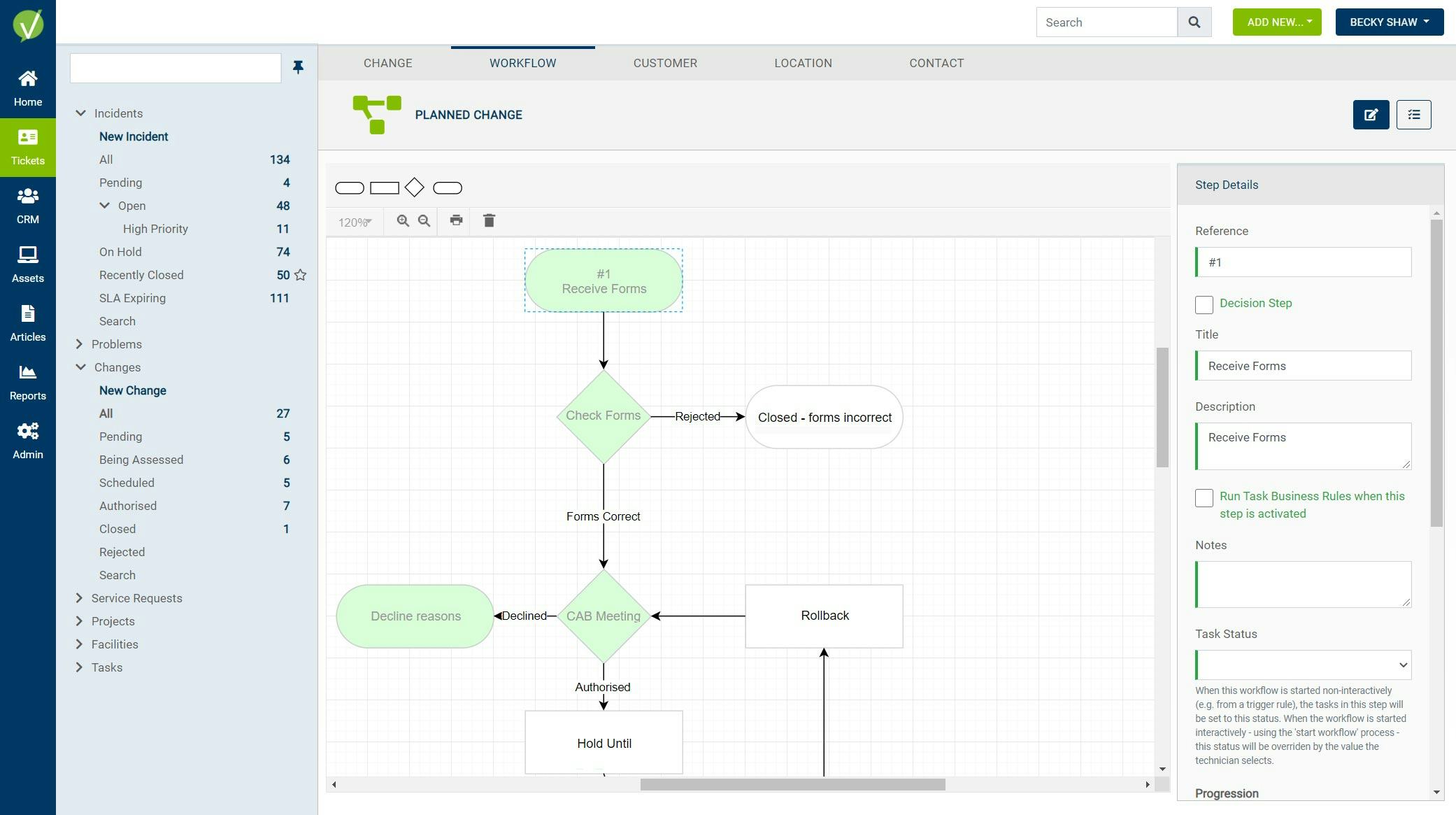1456x815 pixels.
Task: Click the edit workflow pencil button
Action: (1371, 115)
